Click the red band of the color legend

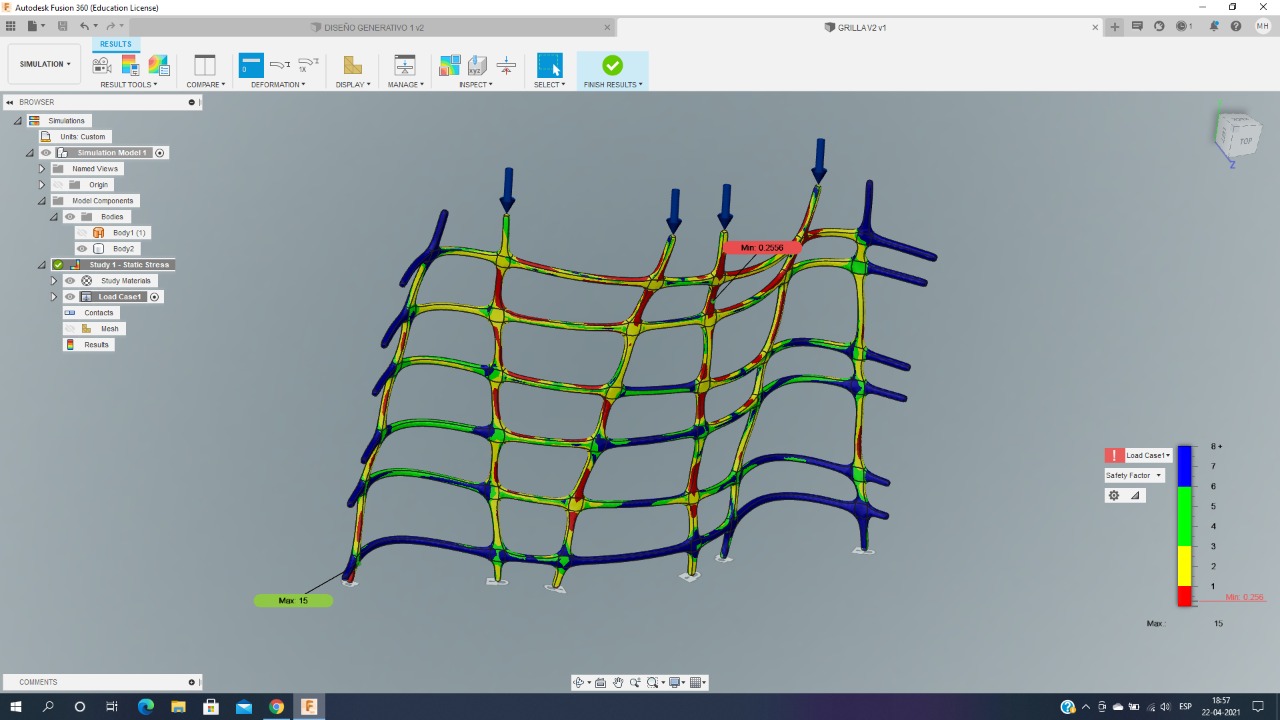point(1184,596)
